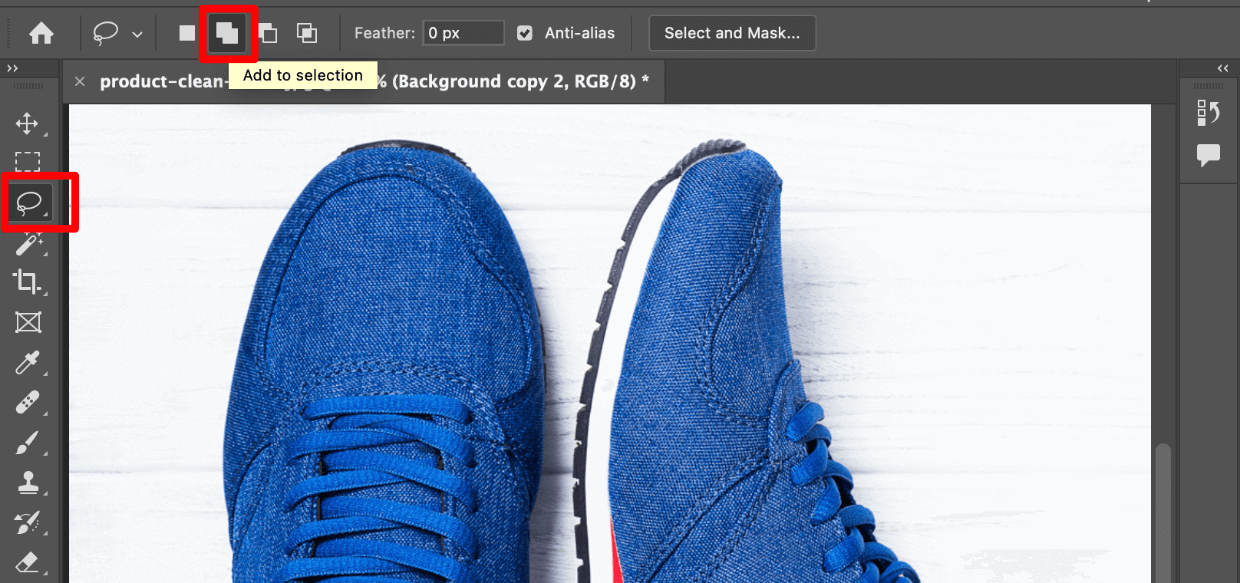
Task: Expand the left panel via double-arrow chevron
Action: click(x=12, y=68)
